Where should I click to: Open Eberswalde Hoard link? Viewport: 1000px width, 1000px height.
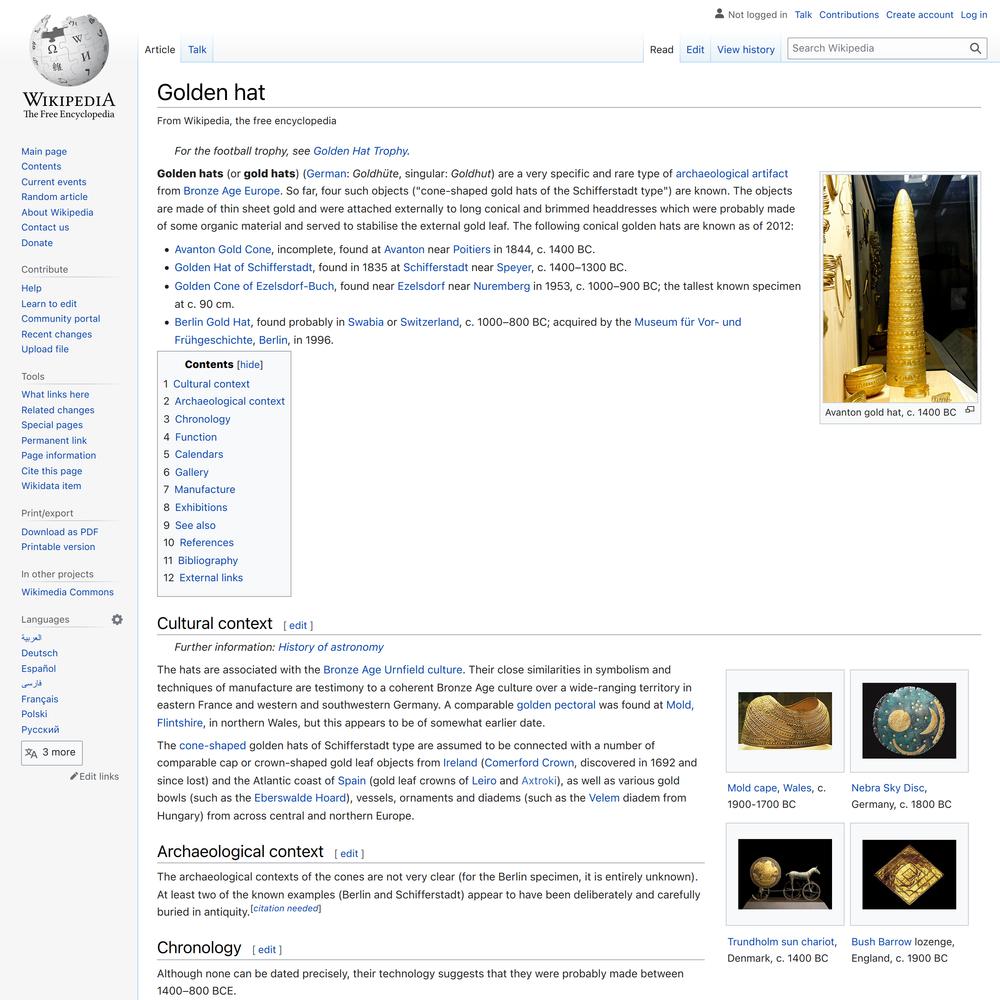coord(300,798)
